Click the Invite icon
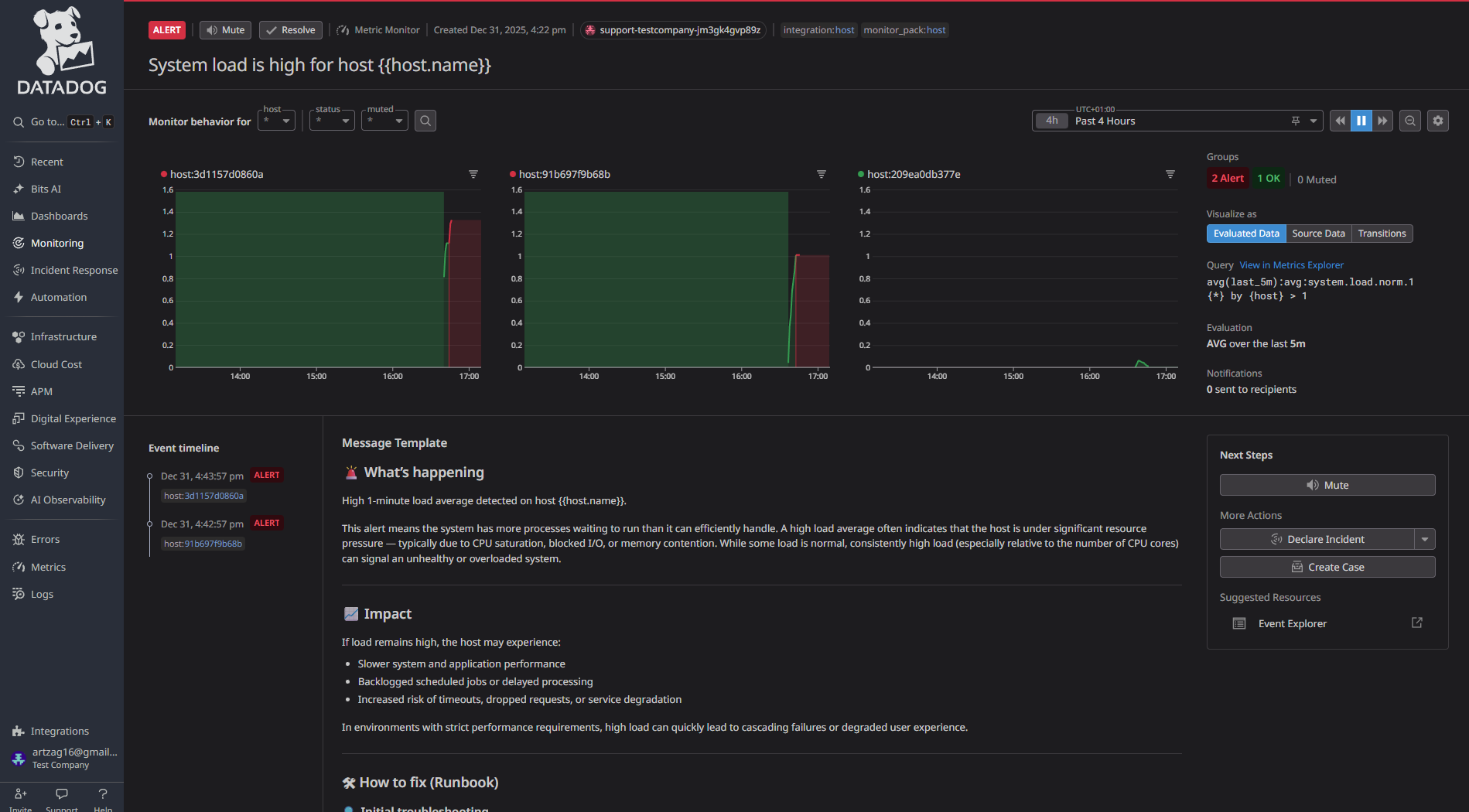Image resolution: width=1469 pixels, height=812 pixels. [x=21, y=793]
